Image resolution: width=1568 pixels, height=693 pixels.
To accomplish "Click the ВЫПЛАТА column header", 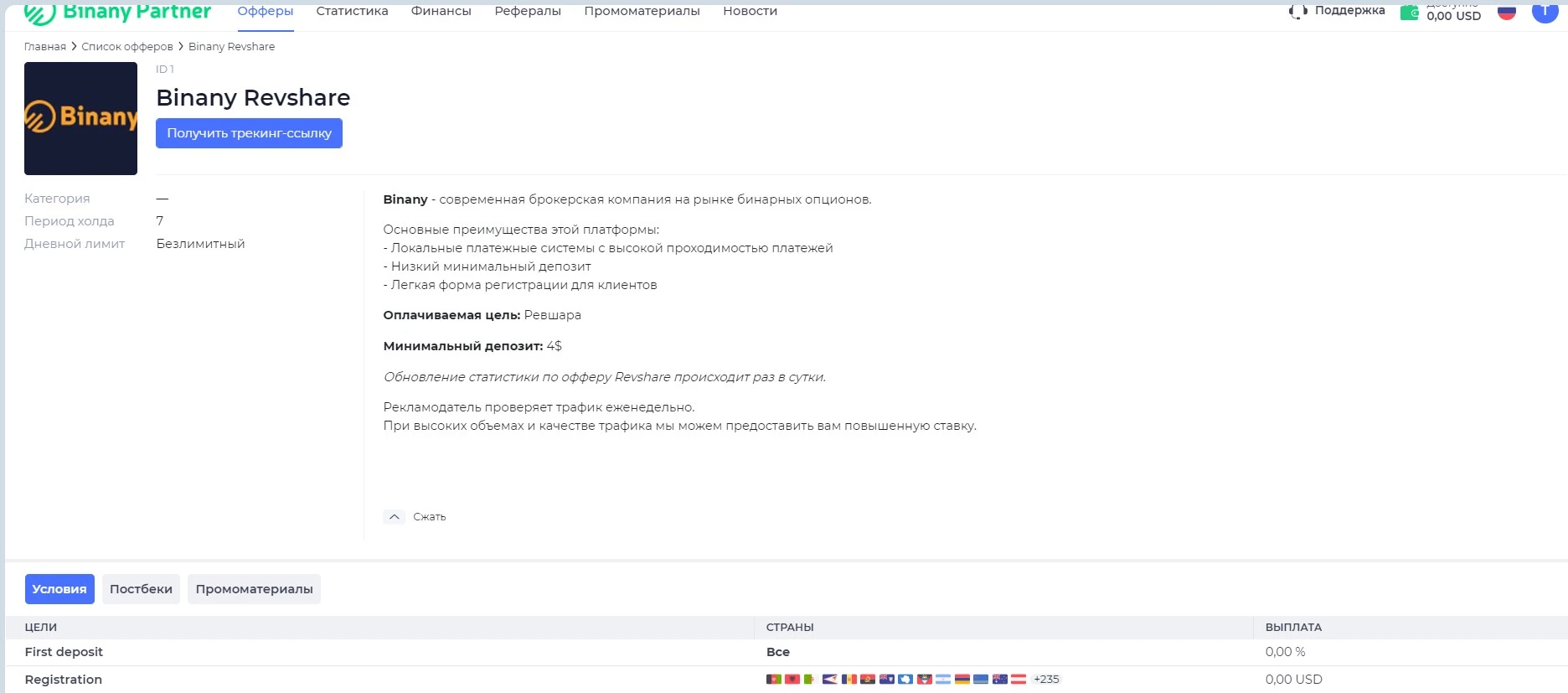I will pos(1293,628).
